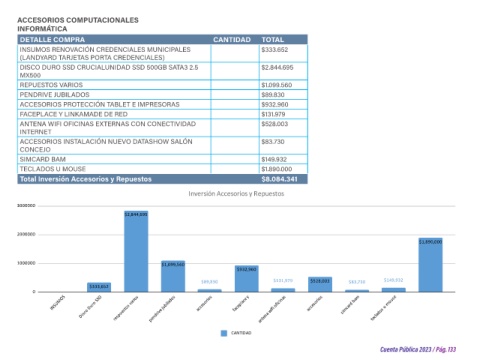Click the $528.003 chart bar
The image size is (480, 360).
click(320, 284)
